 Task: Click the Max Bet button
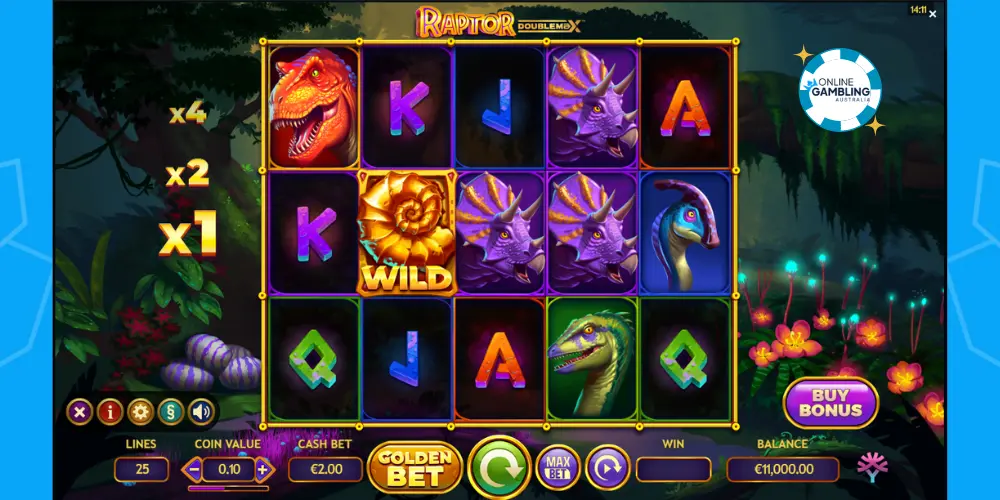(558, 469)
